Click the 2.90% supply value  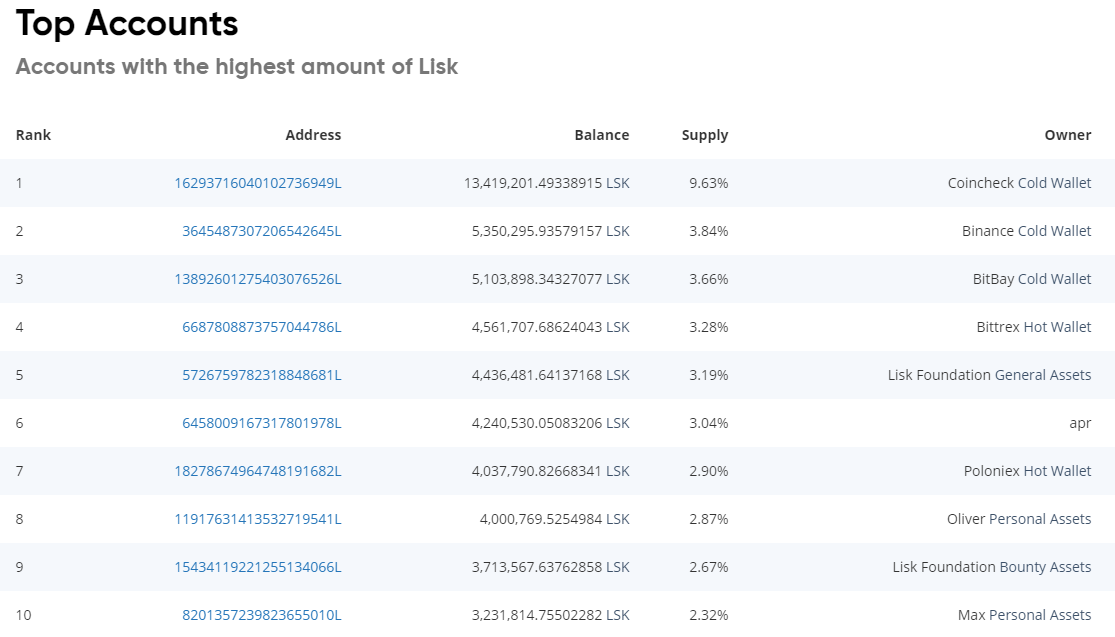point(708,471)
